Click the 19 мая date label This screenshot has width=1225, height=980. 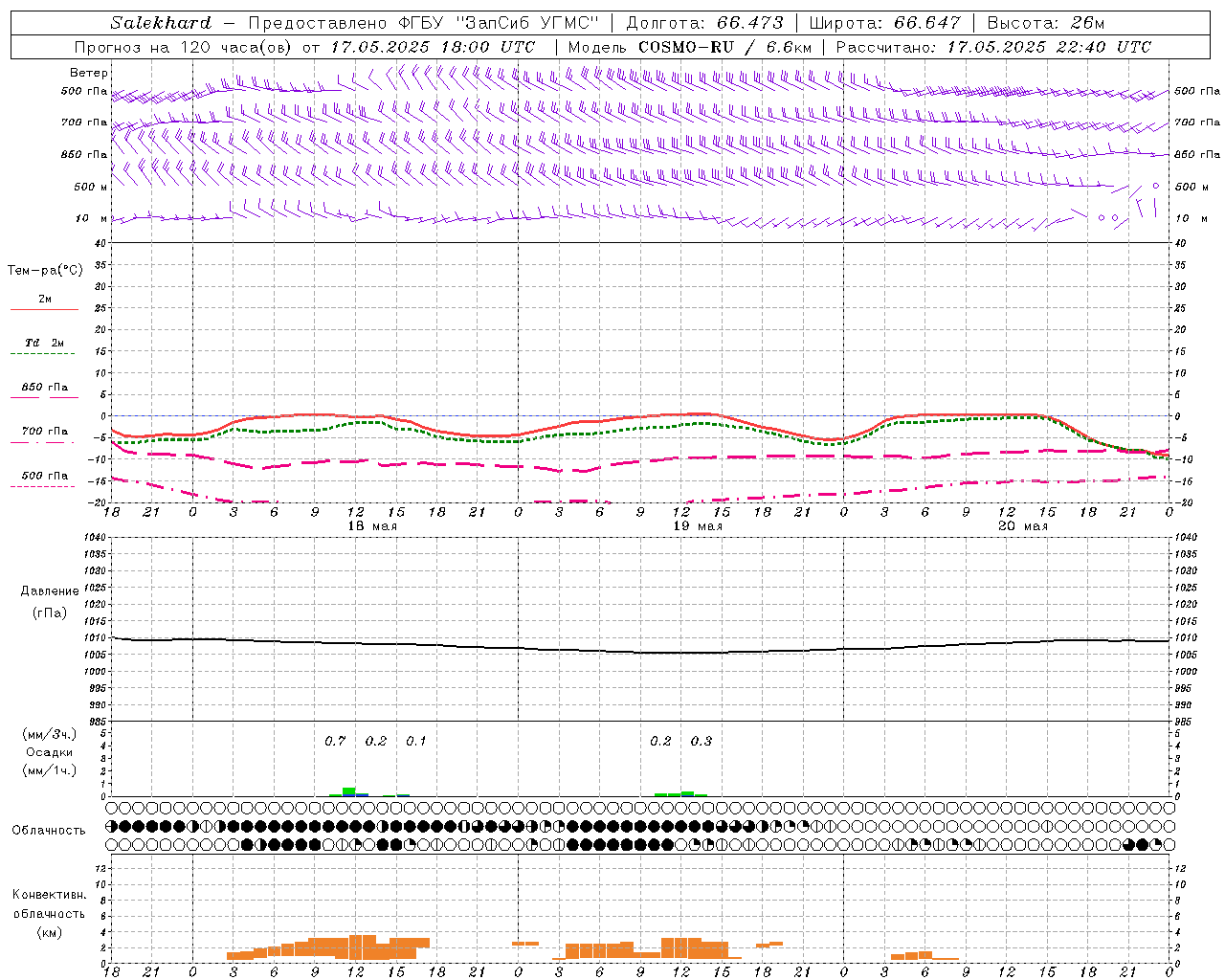[x=698, y=526]
